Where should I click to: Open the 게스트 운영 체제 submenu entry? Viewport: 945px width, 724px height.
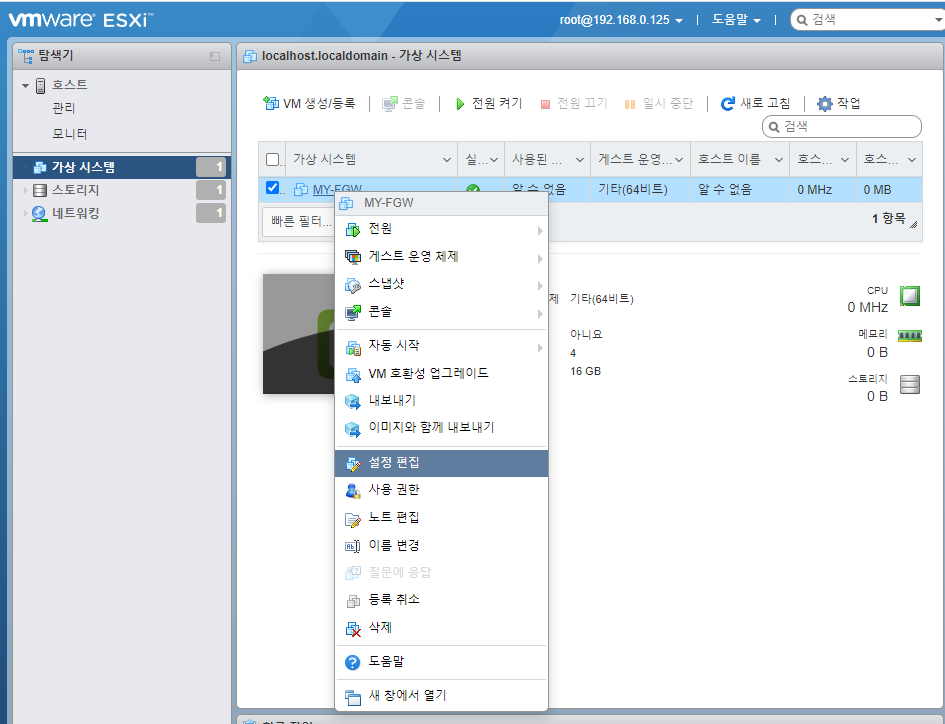441,257
